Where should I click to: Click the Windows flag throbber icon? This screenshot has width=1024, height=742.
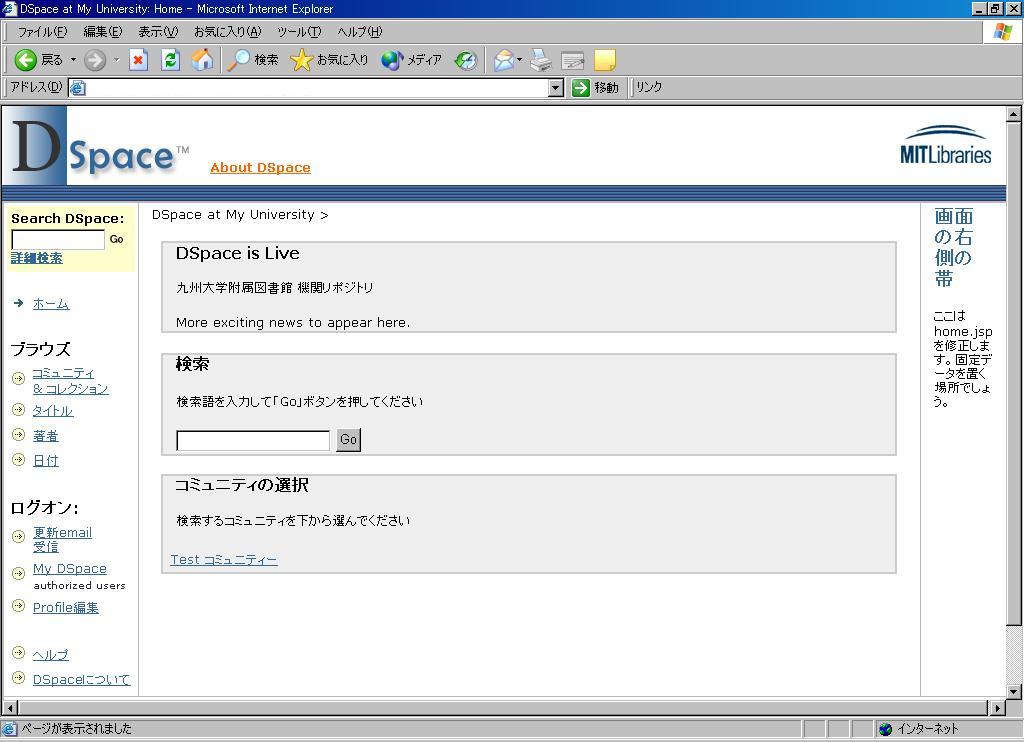[x=1002, y=31]
